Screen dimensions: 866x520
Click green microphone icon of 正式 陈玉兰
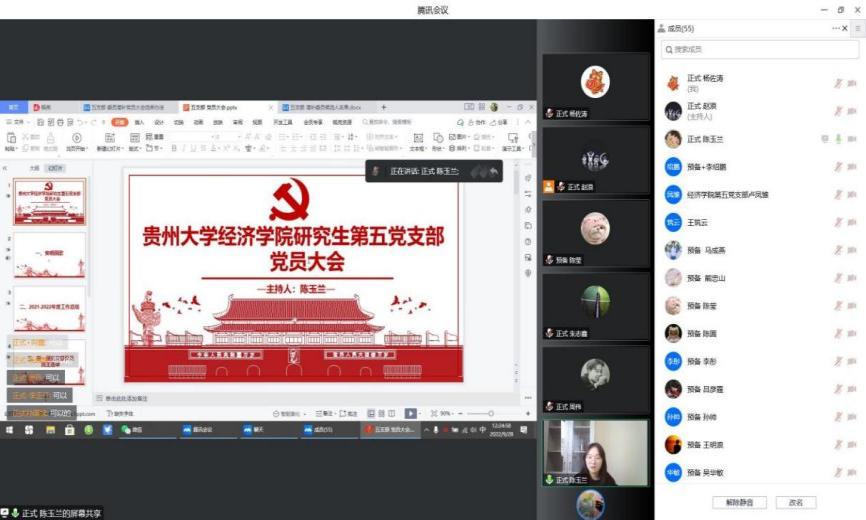click(838, 139)
